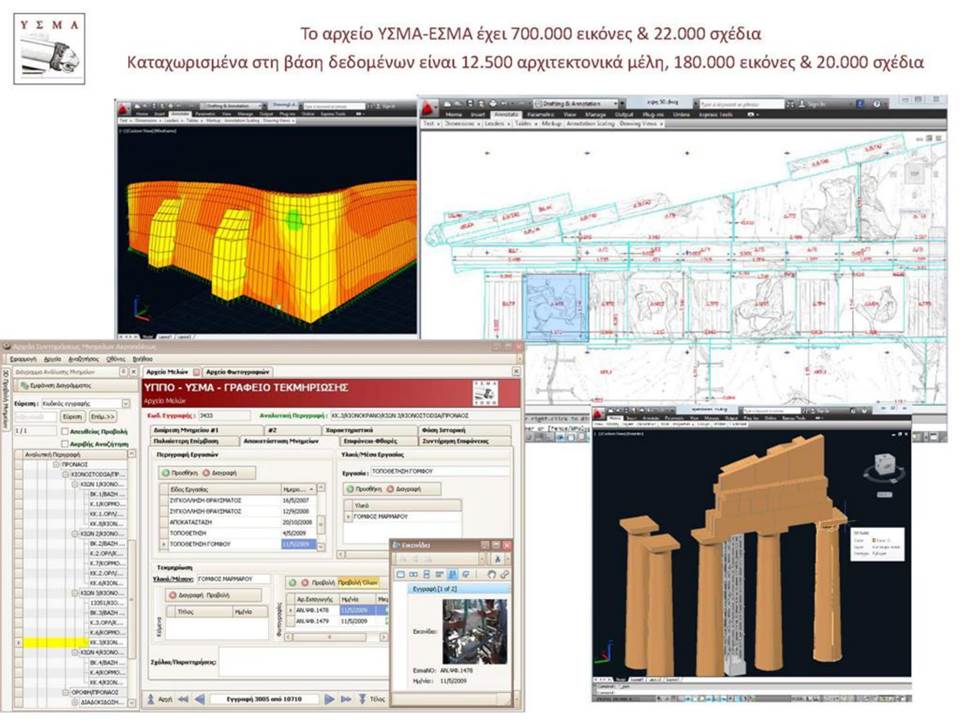
Task: Click the photographs table horizontal scrollbar
Action: [x=337, y=637]
